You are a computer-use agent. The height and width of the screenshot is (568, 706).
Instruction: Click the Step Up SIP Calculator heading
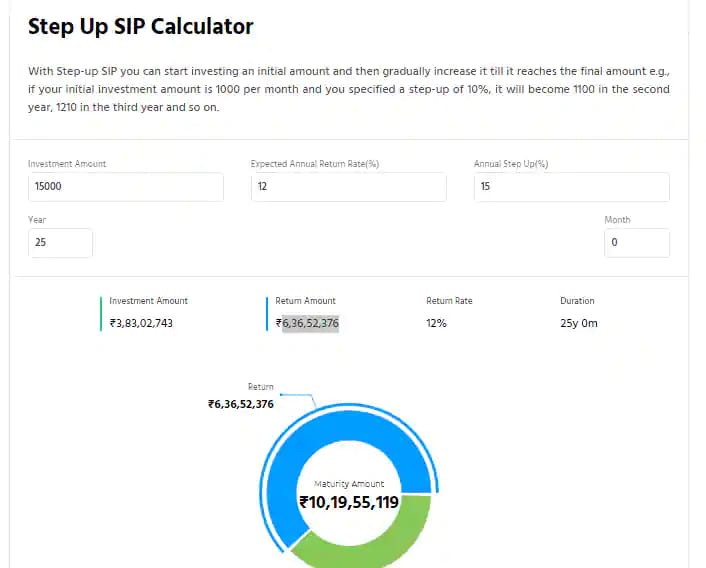140,27
